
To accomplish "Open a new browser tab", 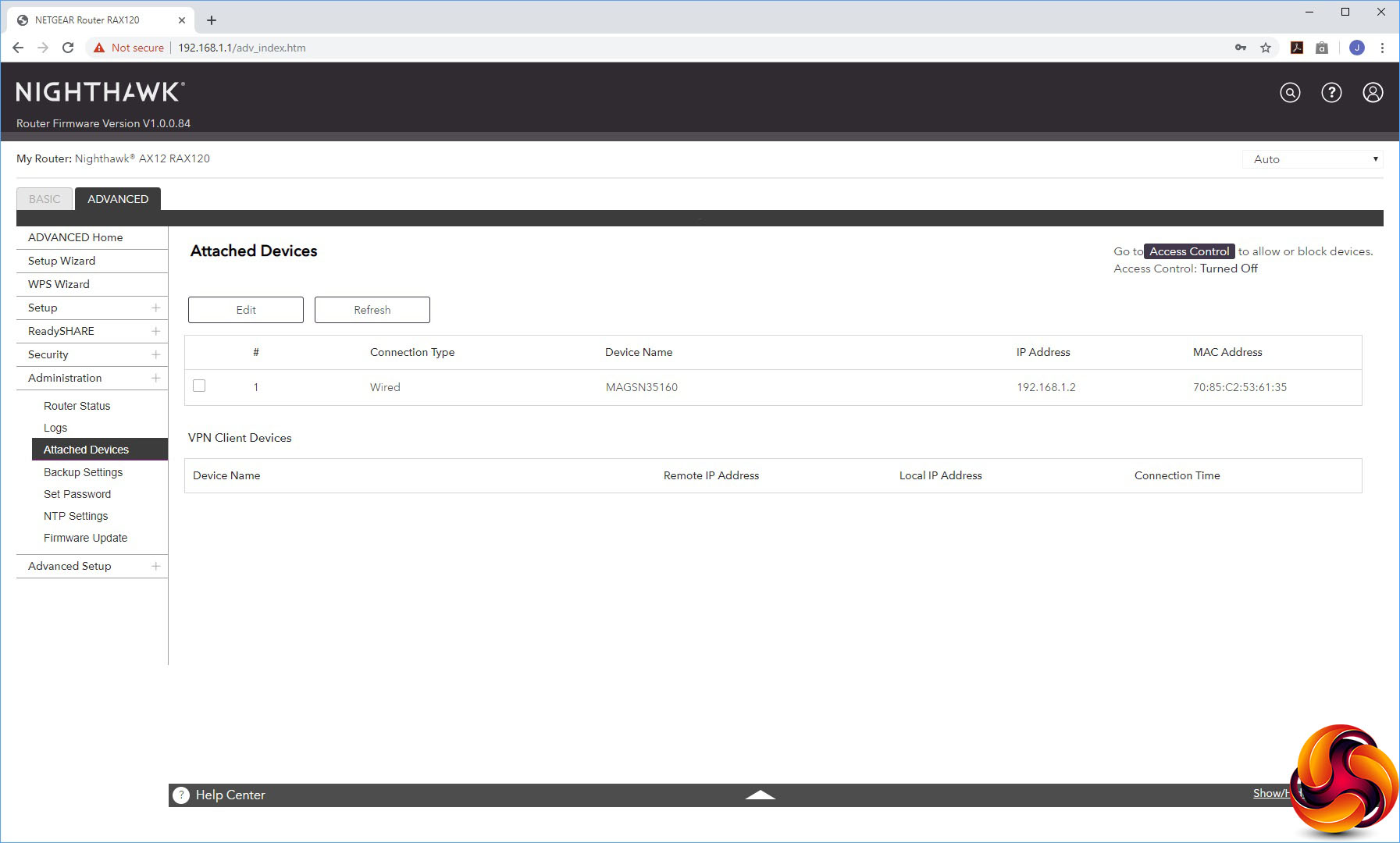I will pyautogui.click(x=212, y=20).
